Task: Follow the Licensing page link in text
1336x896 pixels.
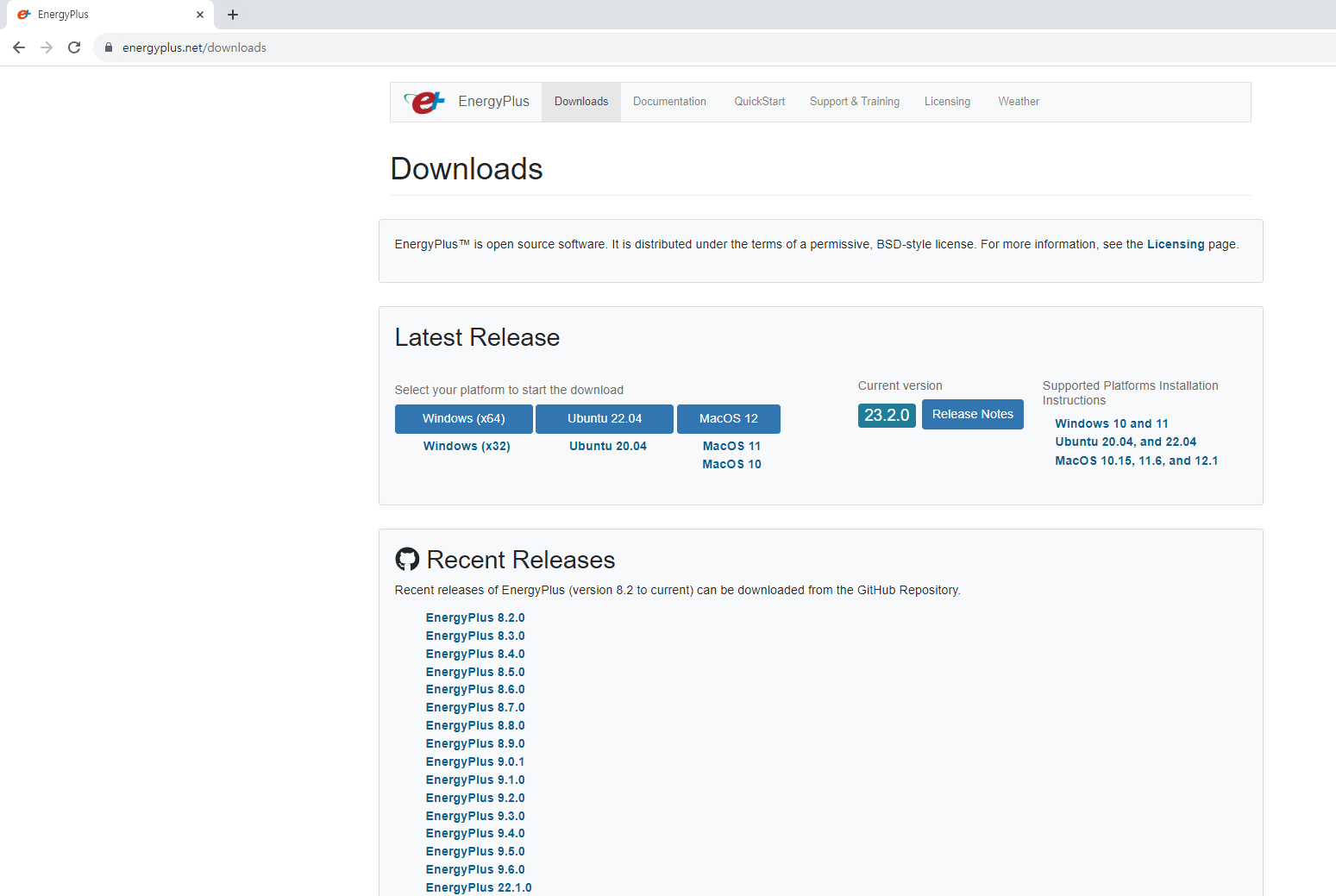Action: click(1176, 244)
